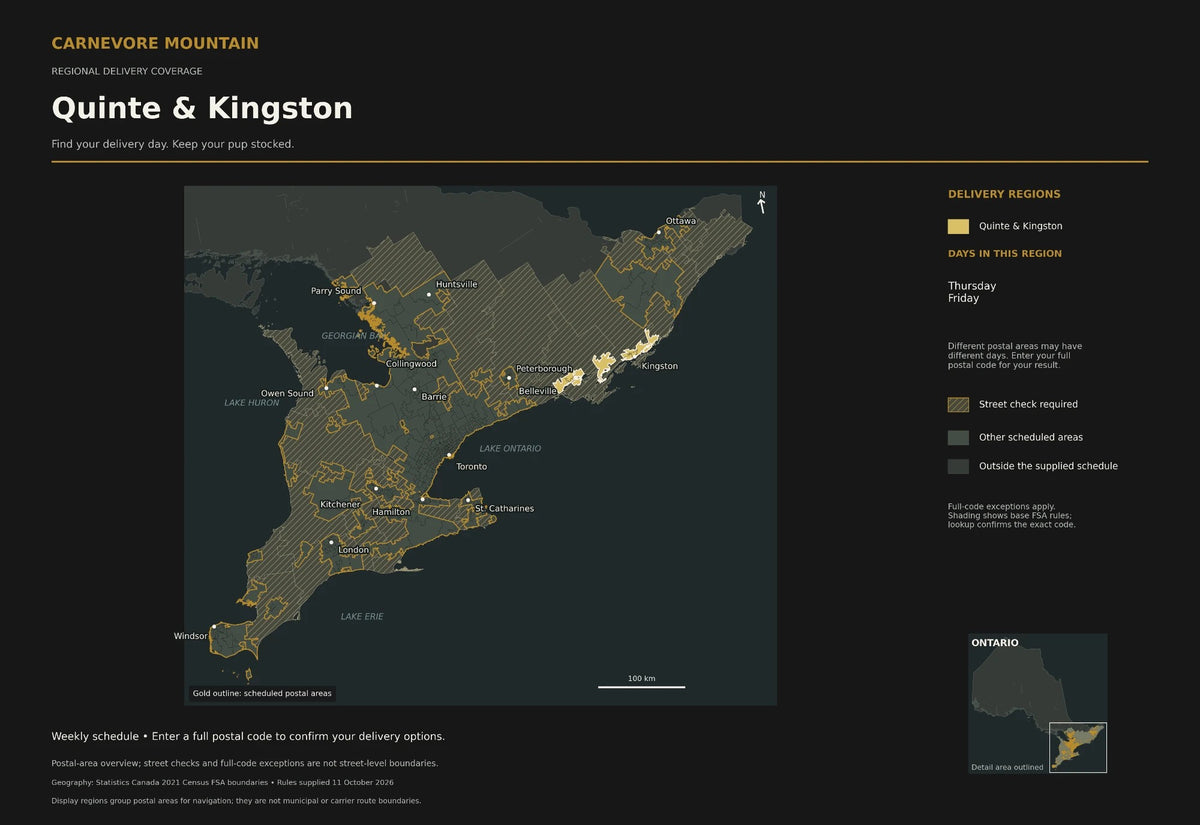Click the St. Catharines city label
1200x825 pixels.
pos(504,509)
